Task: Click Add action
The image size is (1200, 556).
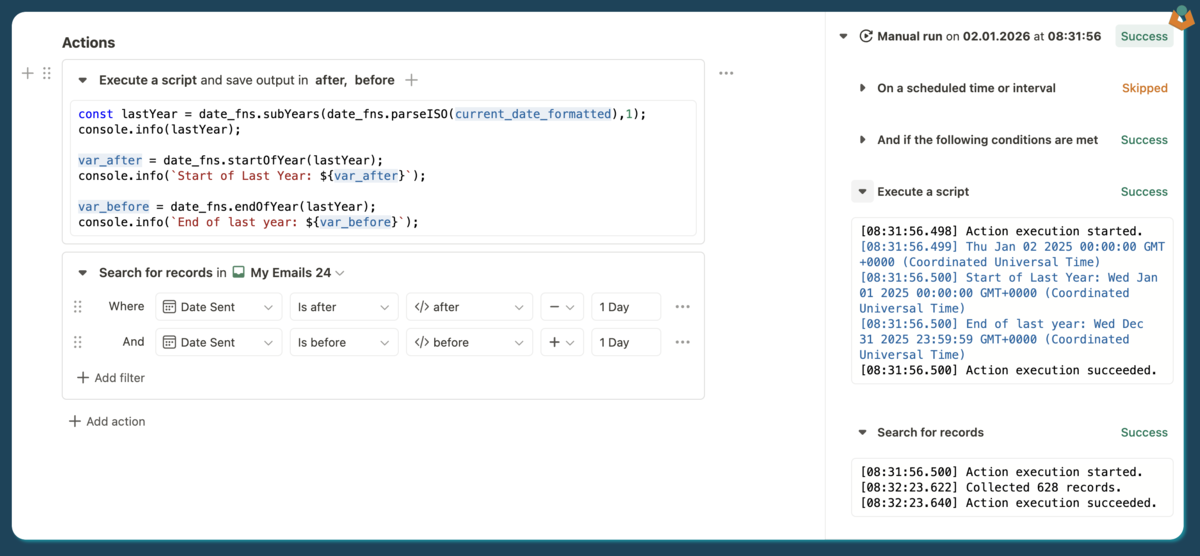Action: click(107, 421)
